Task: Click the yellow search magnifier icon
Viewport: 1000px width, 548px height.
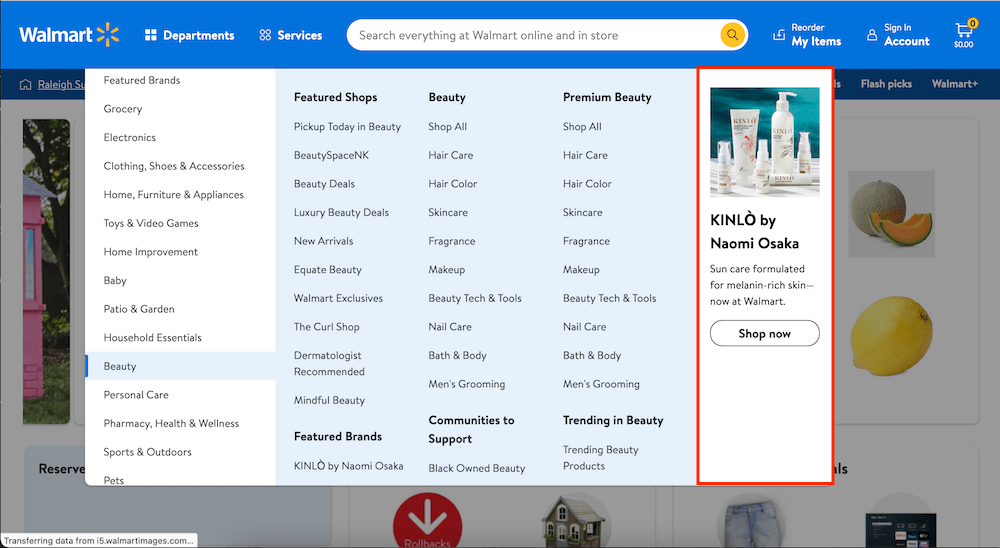Action: point(732,35)
